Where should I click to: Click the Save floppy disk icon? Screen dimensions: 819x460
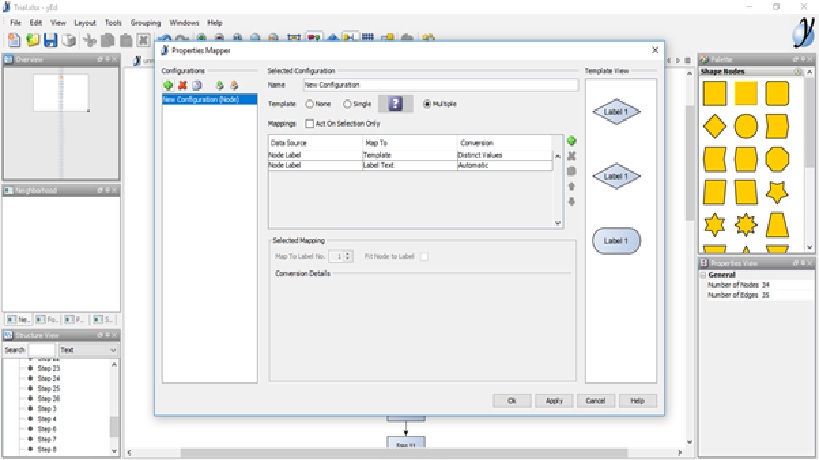tap(51, 40)
